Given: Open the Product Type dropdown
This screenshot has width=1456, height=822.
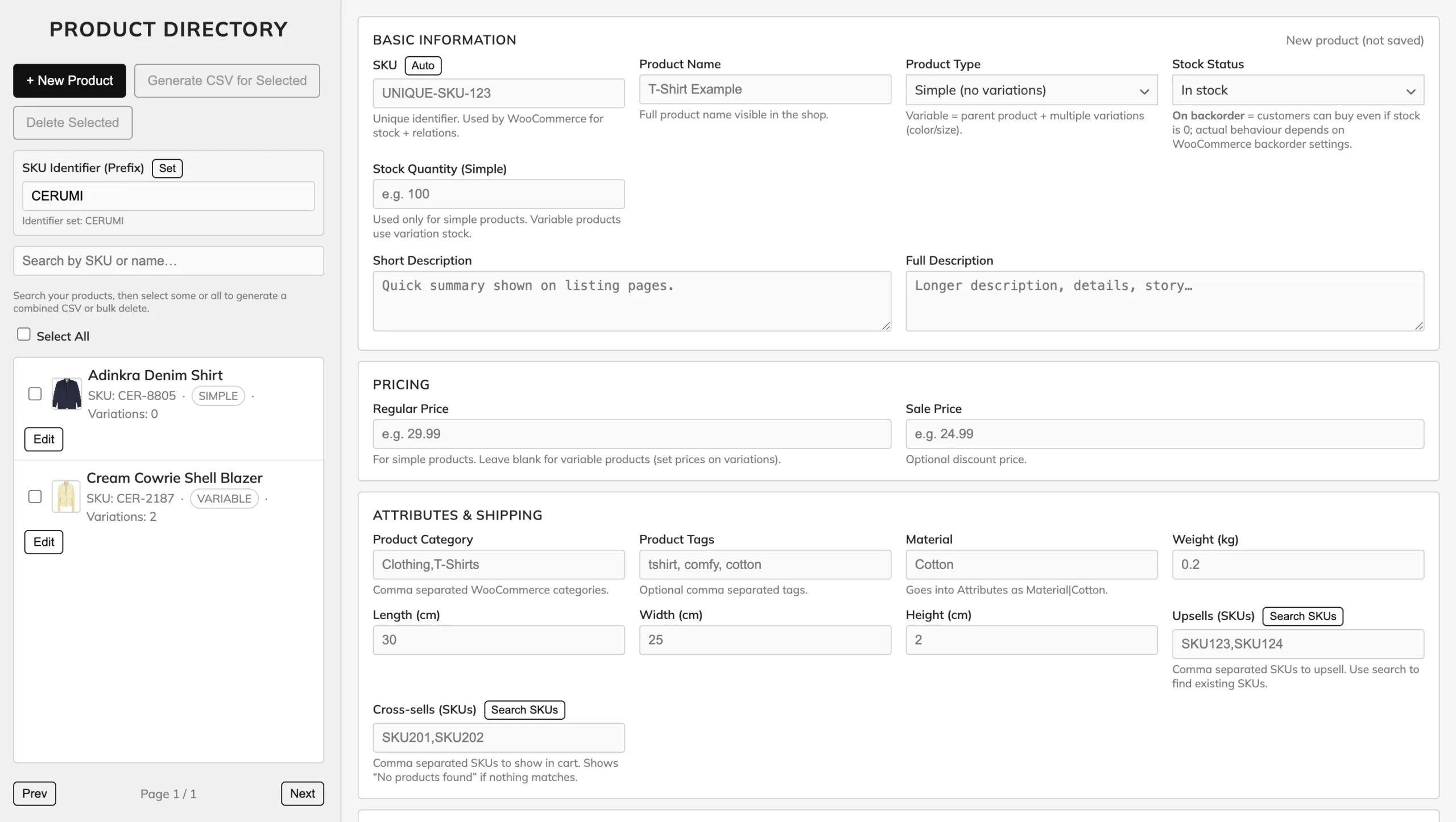Looking at the screenshot, I should (1031, 90).
